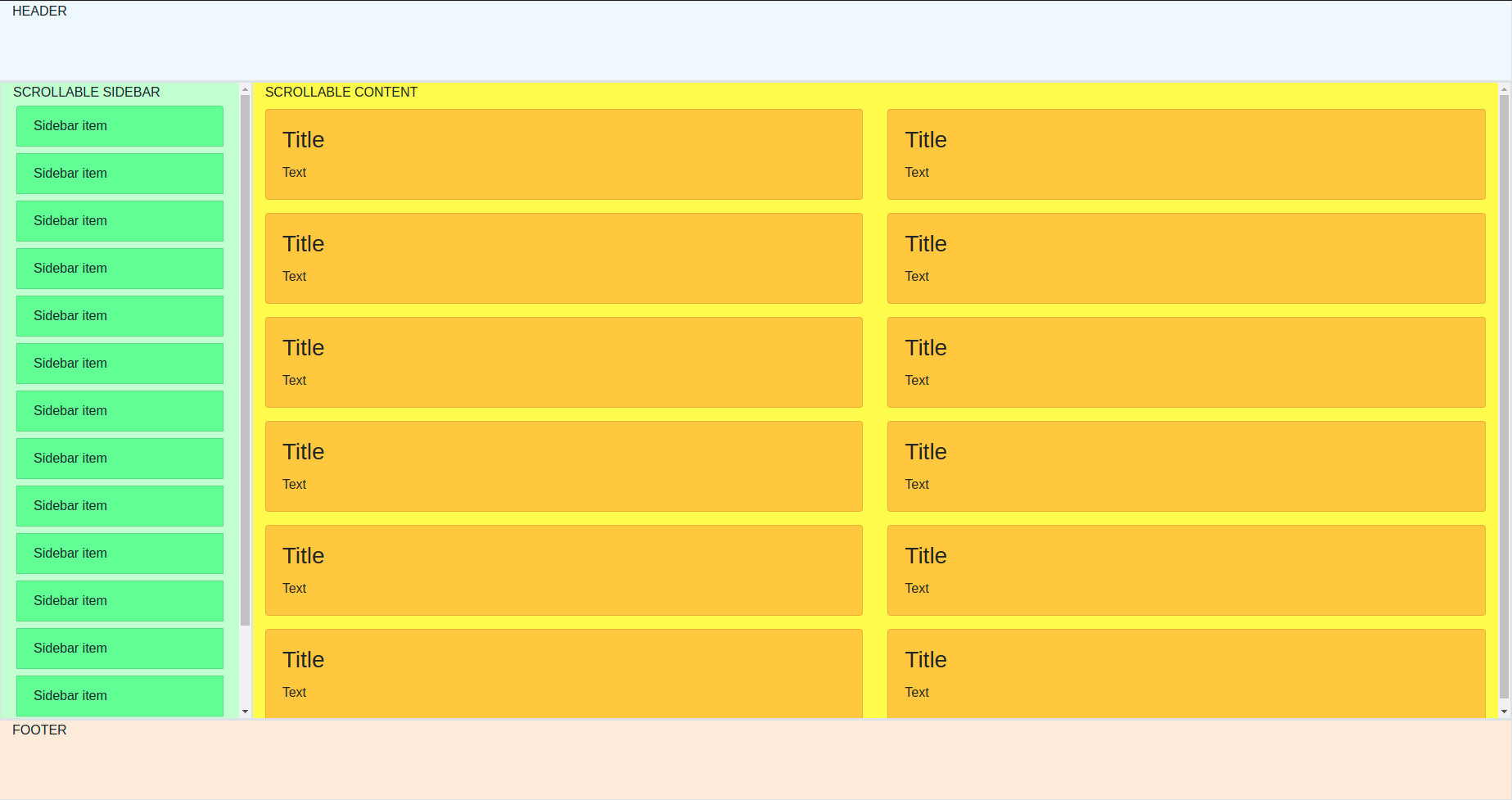Screen dimensions: 1512x800
Task: Click the fourth Sidebar item
Action: coord(120,269)
